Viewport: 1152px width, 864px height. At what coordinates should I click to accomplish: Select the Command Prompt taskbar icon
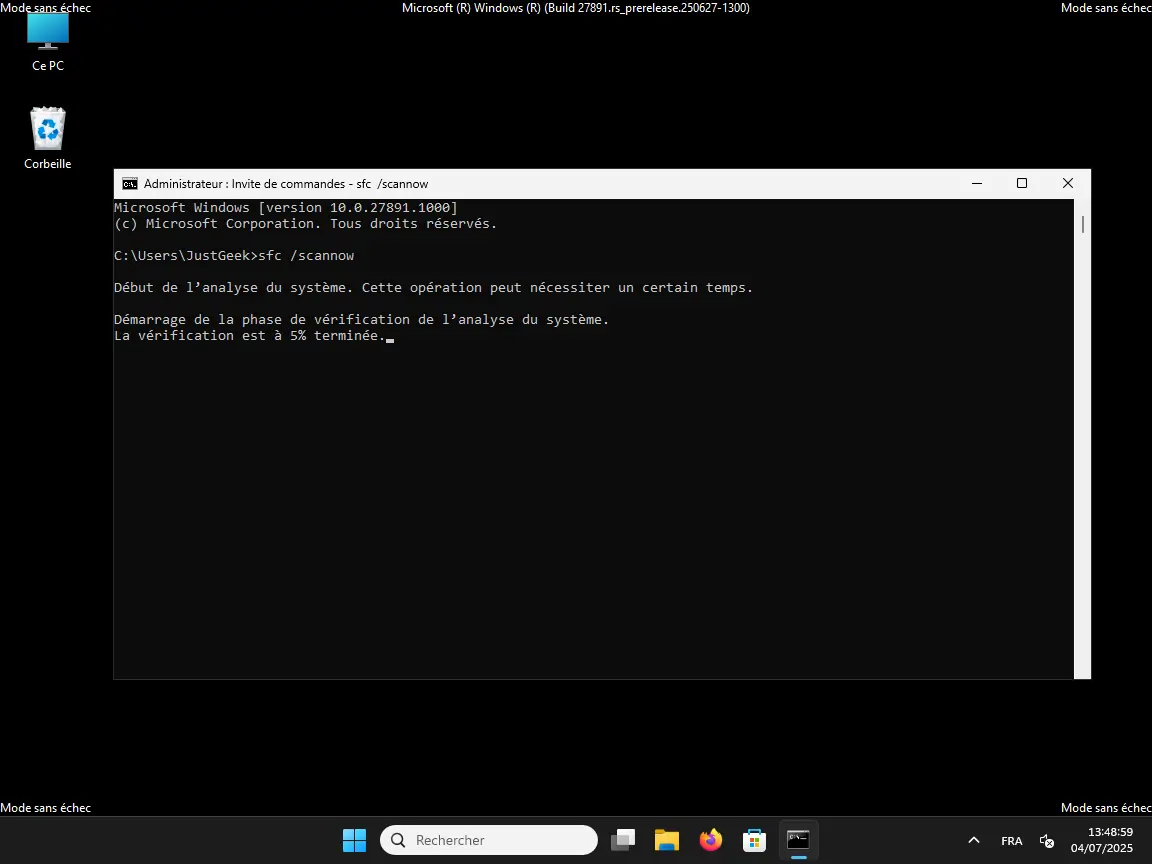[x=799, y=840]
